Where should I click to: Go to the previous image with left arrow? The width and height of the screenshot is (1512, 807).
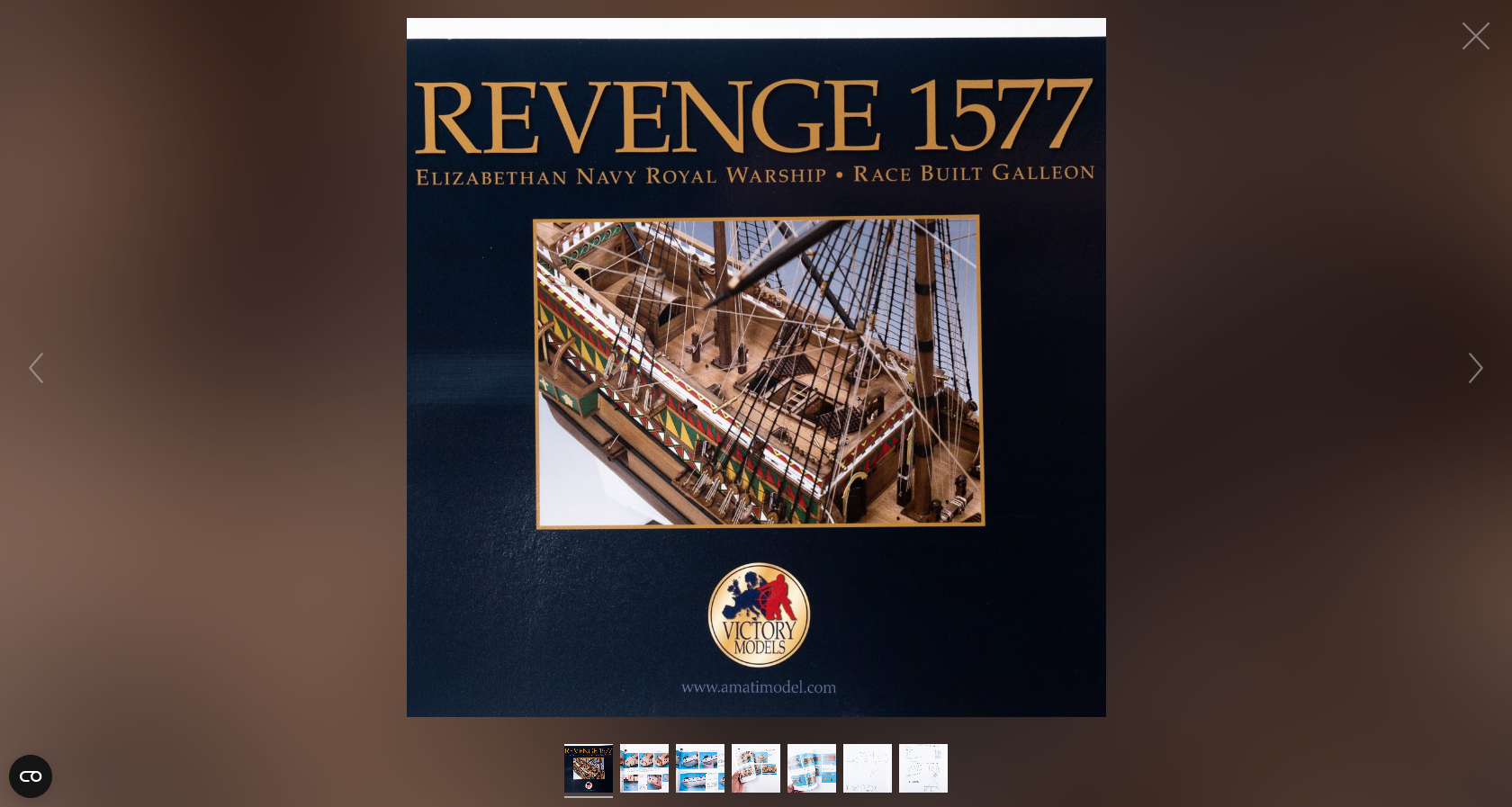pos(36,368)
